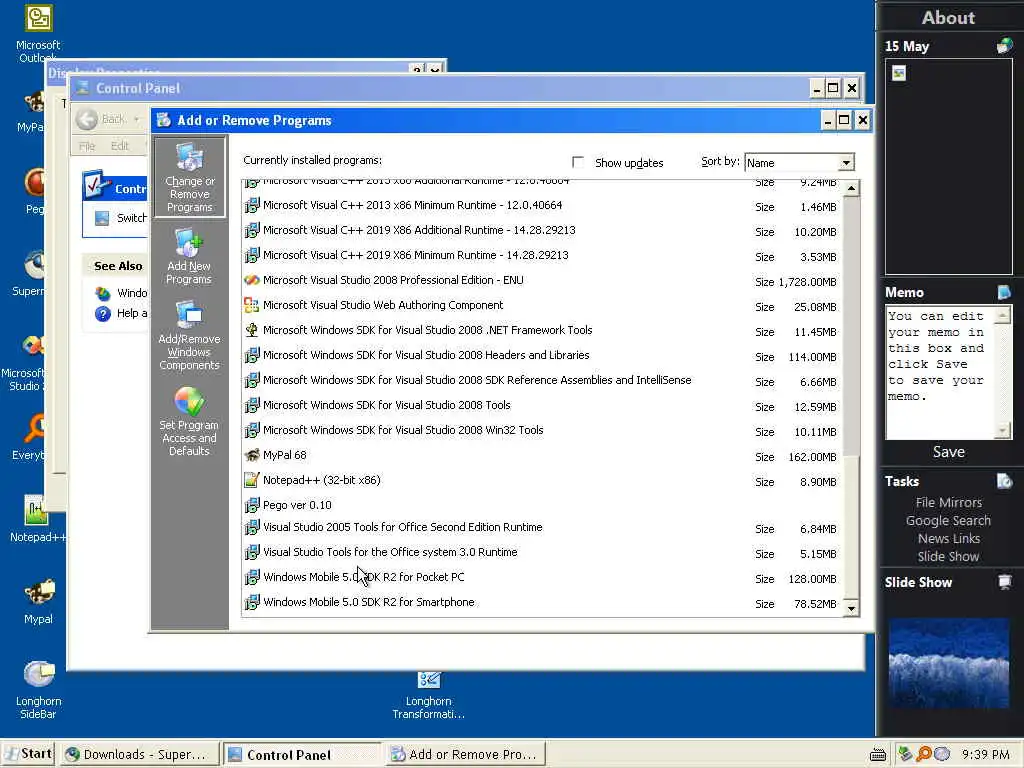Click the Tasks panel header icon
Viewport: 1024px width, 768px height.
[x=1004, y=481]
